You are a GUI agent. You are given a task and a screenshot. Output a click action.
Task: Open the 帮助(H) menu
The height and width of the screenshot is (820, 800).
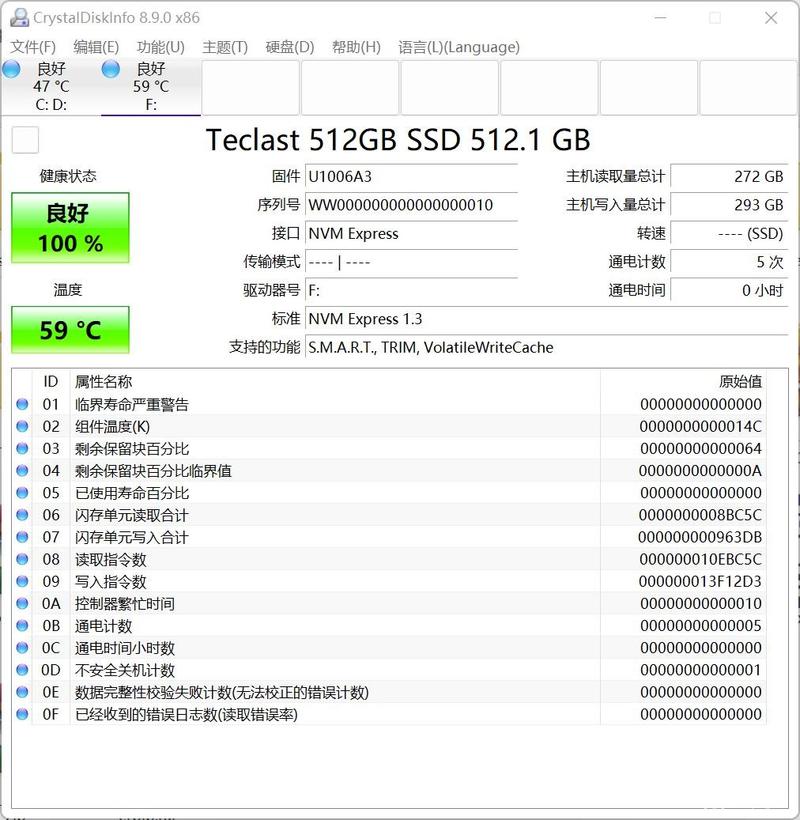[x=356, y=47]
